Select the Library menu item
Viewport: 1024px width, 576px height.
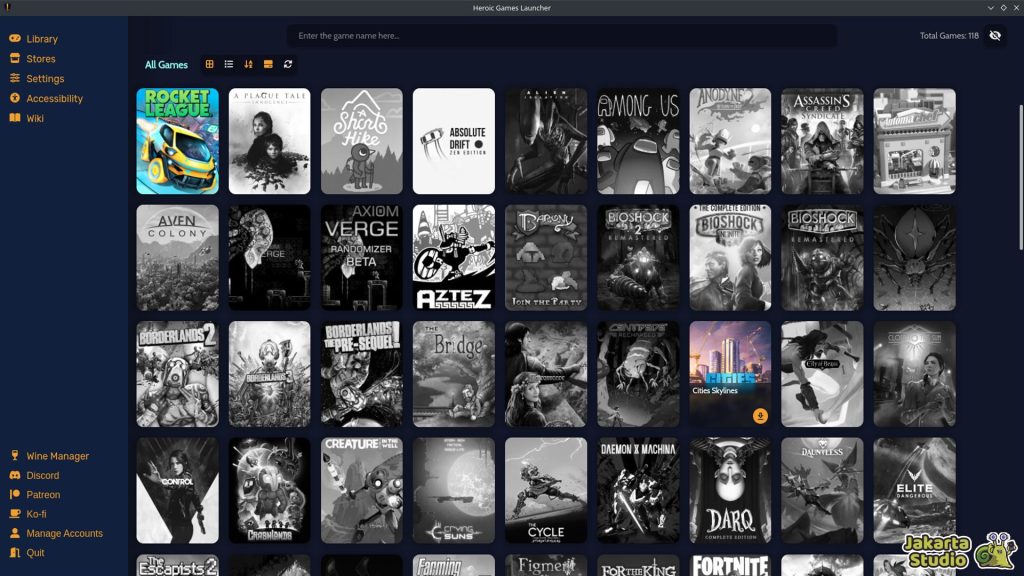pyautogui.click(x=42, y=39)
